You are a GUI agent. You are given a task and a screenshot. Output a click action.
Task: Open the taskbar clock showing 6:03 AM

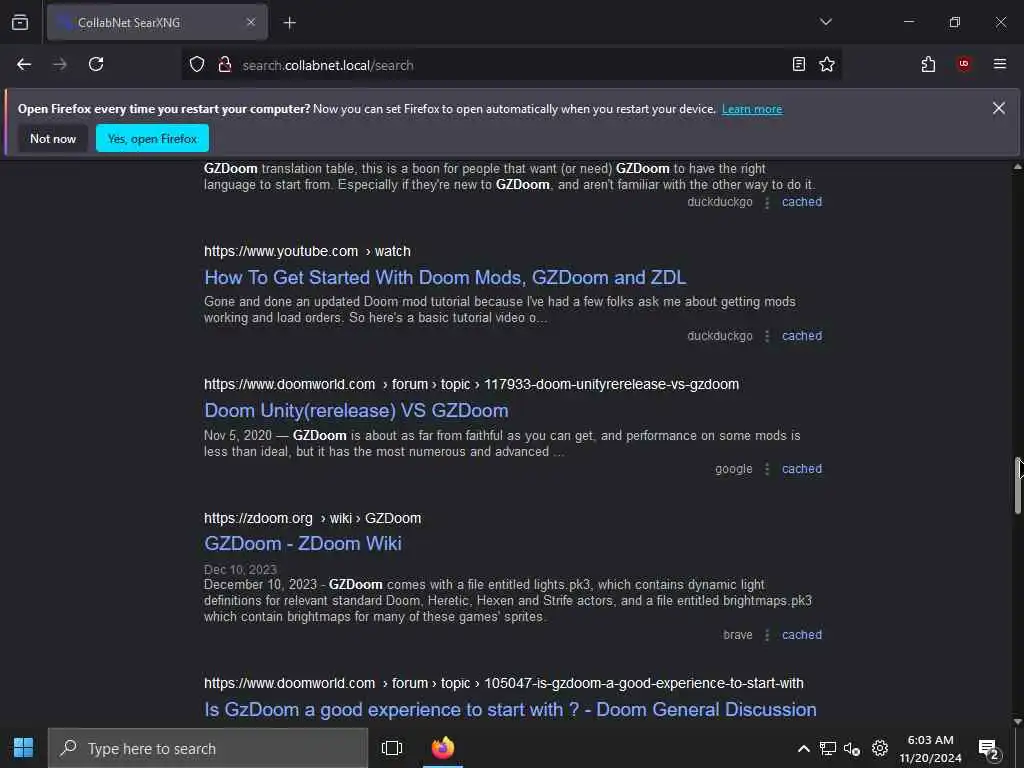[x=931, y=749]
